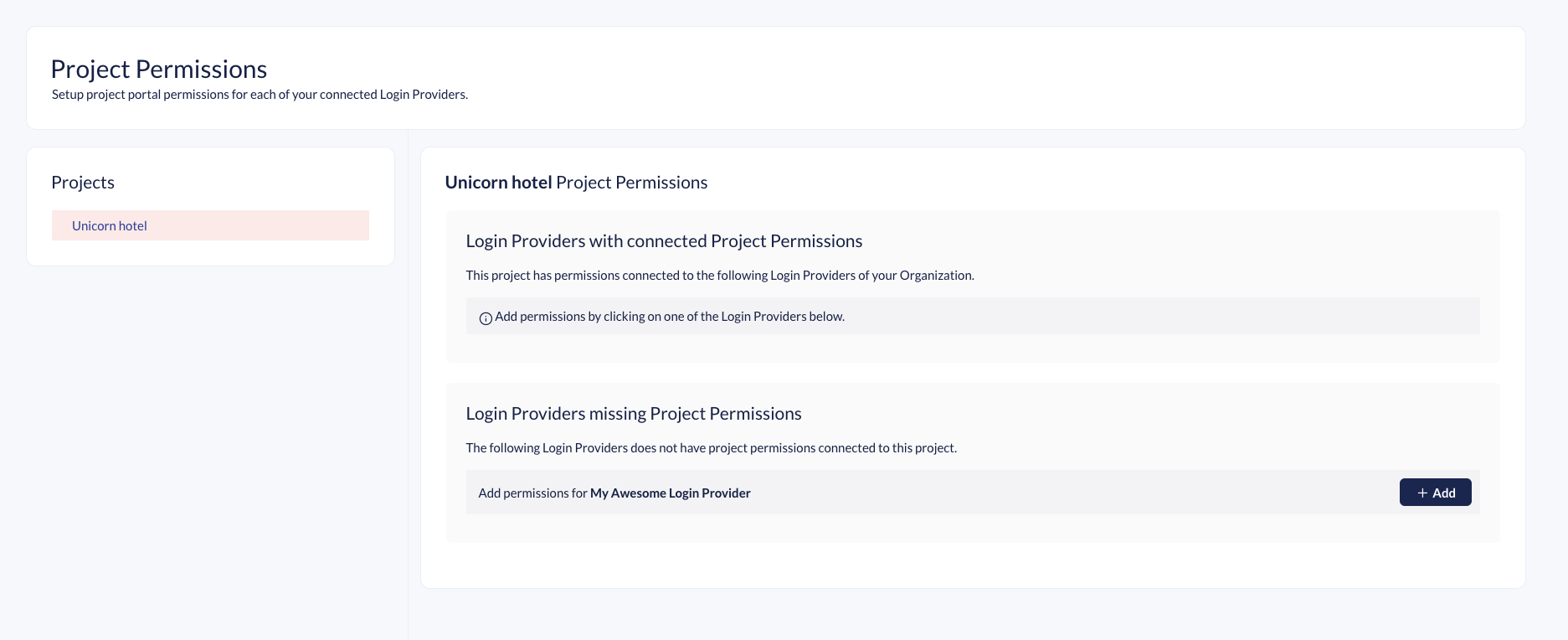Click 'This project has permissions connected' description
The height and width of the screenshot is (640, 1568).
[720, 276]
